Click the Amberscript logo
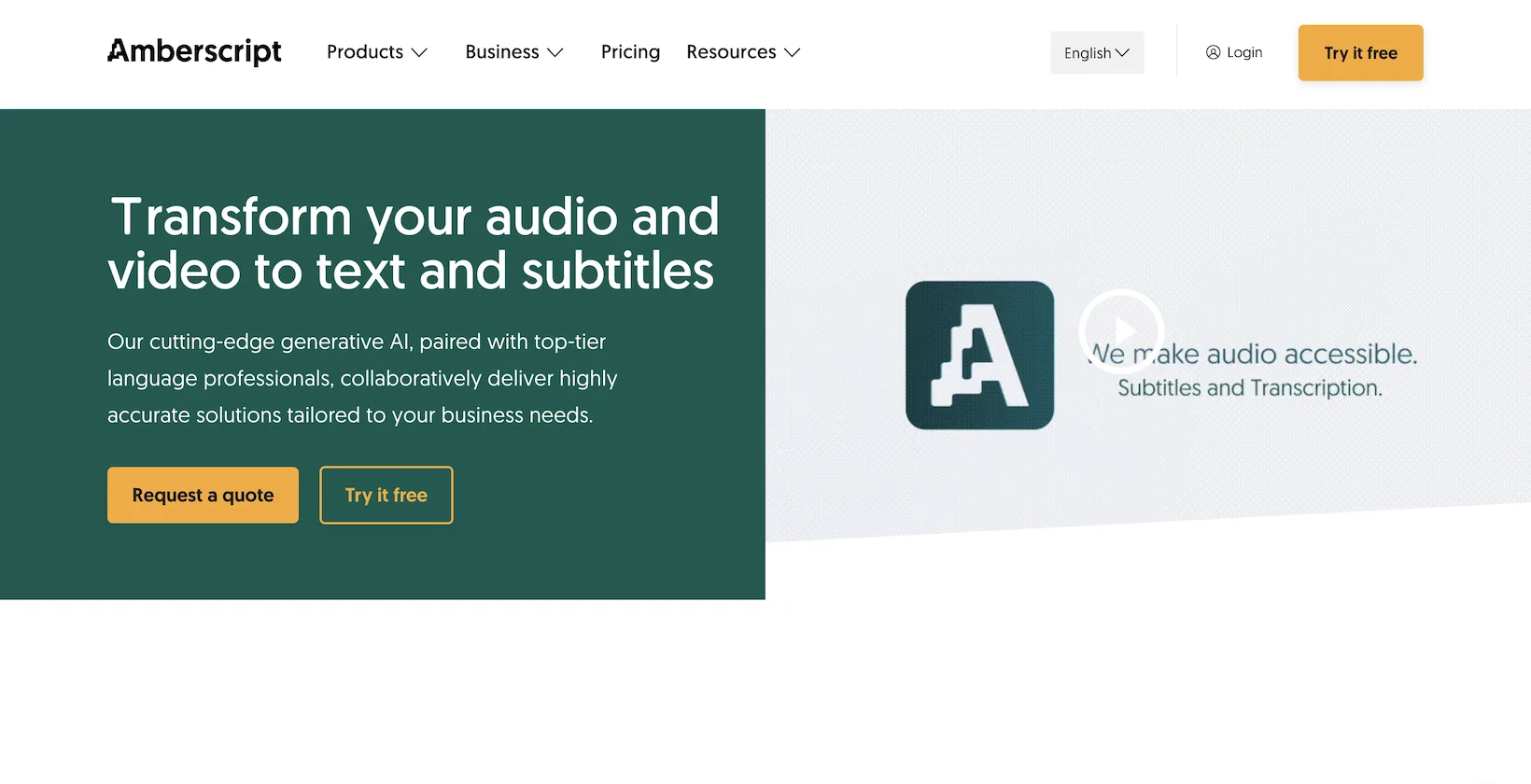 194,51
